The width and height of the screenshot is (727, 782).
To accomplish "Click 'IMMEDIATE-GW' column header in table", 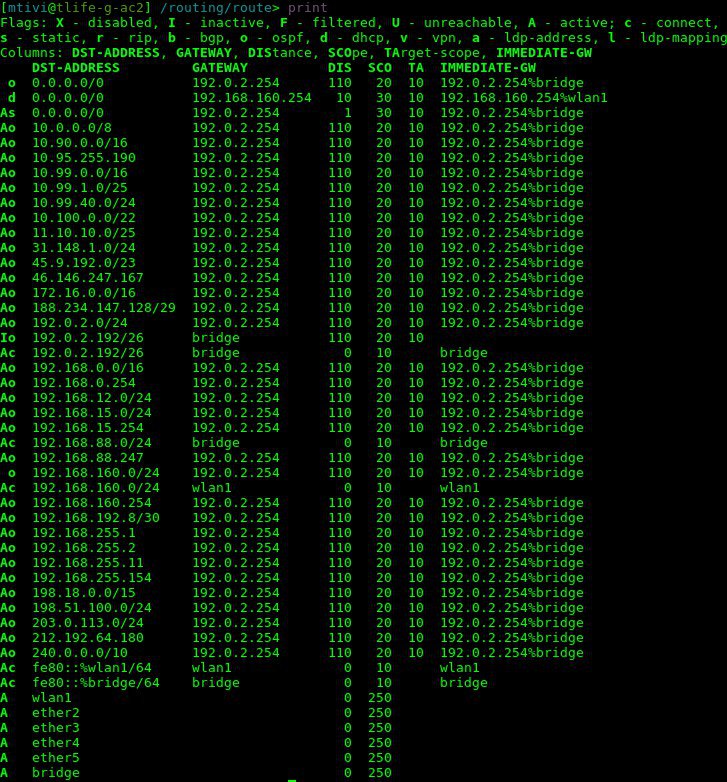I will point(488,68).
